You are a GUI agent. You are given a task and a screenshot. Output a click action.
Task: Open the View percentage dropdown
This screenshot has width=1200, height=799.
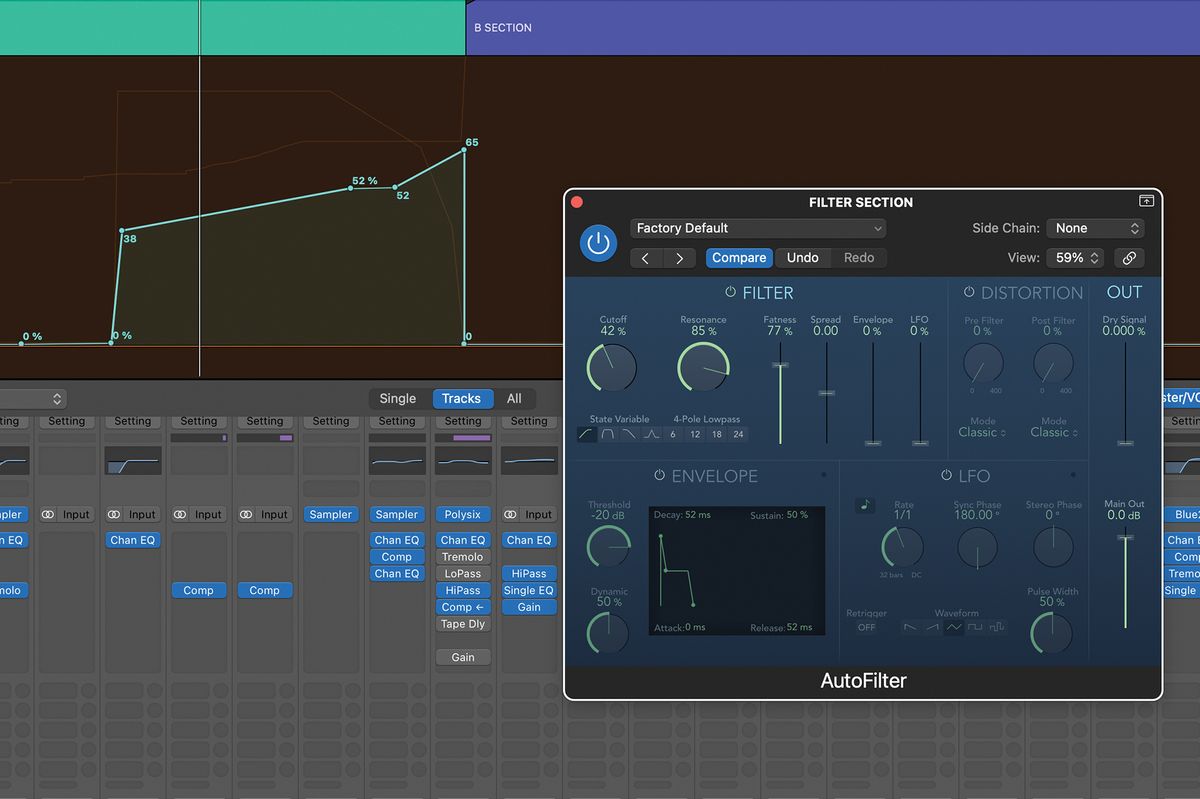point(1074,257)
